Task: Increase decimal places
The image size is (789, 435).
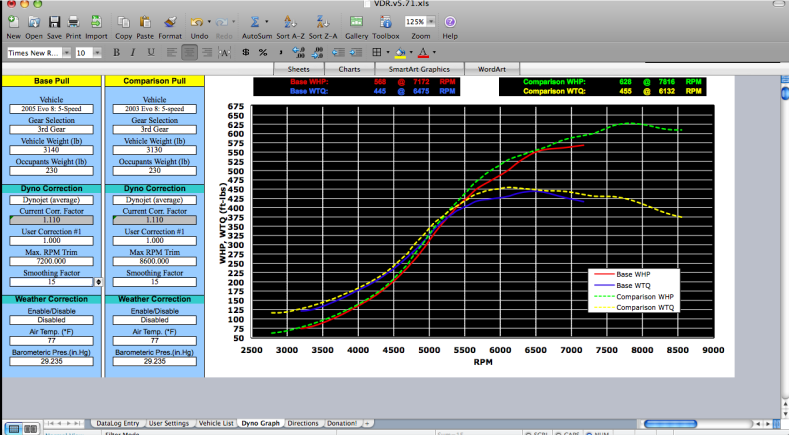Action: tap(299, 52)
